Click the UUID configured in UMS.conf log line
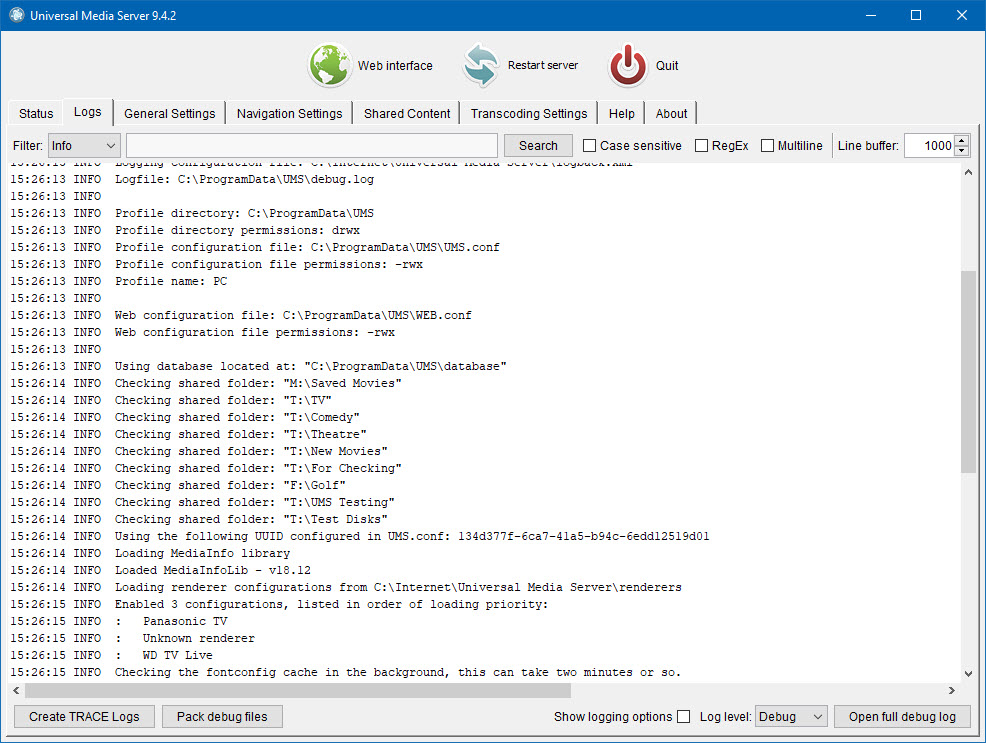986x743 pixels. point(360,536)
